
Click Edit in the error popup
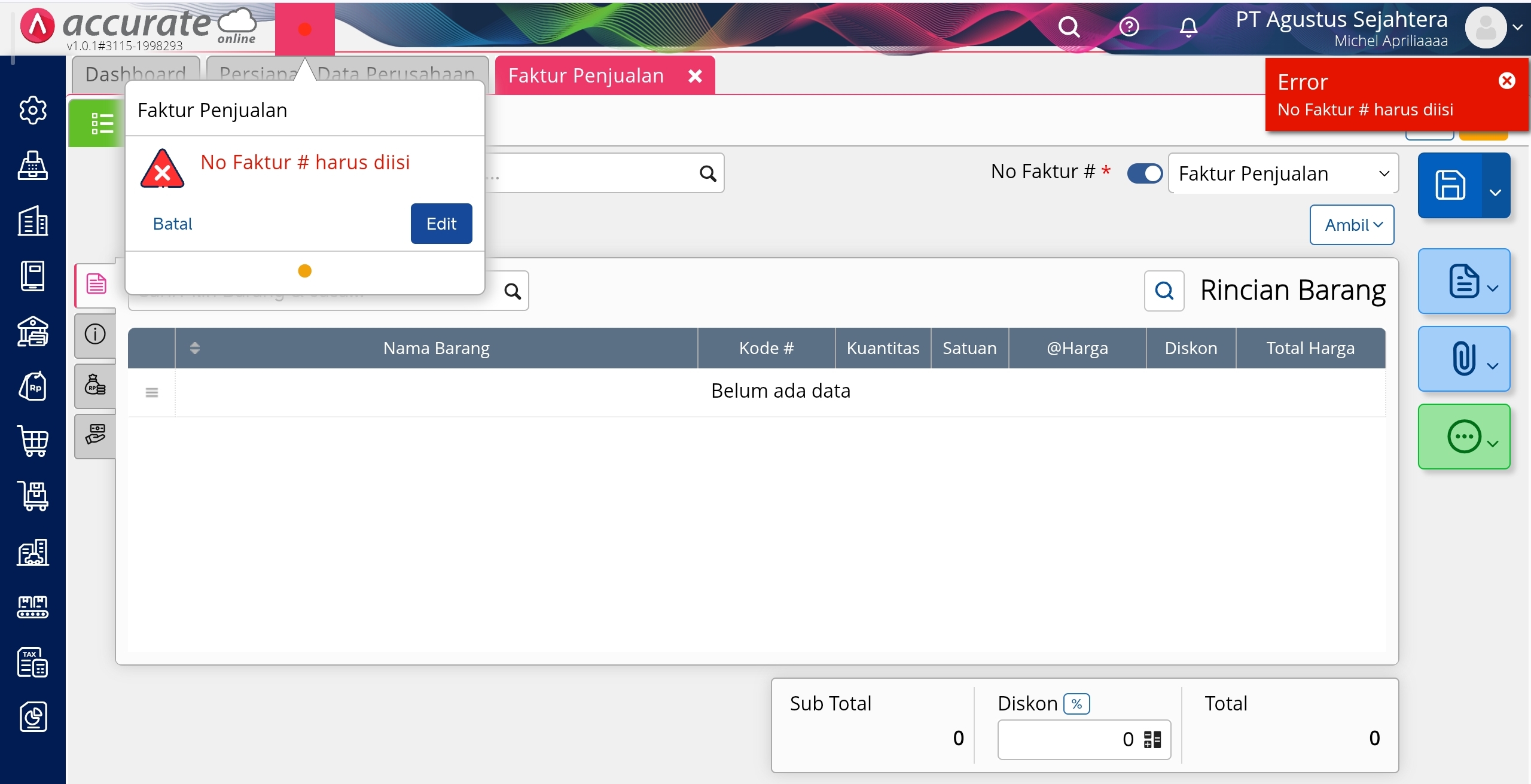[x=441, y=224]
